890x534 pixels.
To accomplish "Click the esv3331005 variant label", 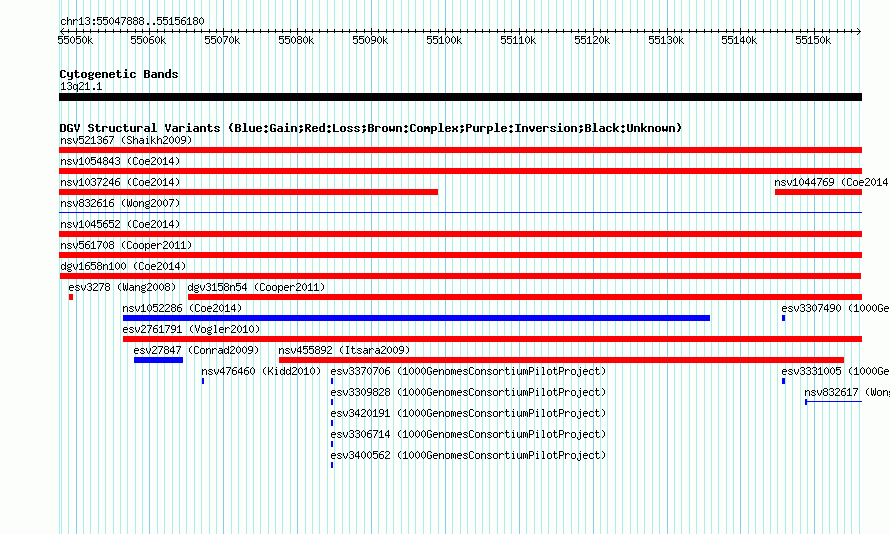I will coord(835,371).
